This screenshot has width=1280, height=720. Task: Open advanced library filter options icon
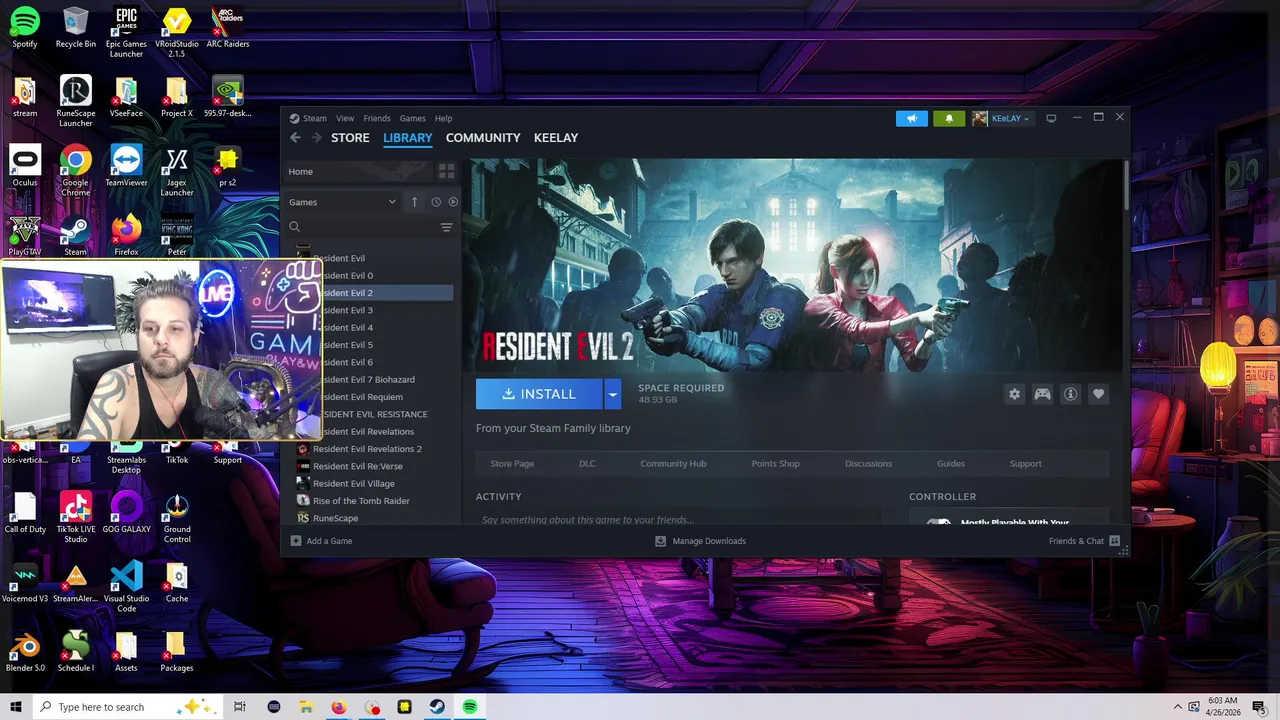point(447,227)
